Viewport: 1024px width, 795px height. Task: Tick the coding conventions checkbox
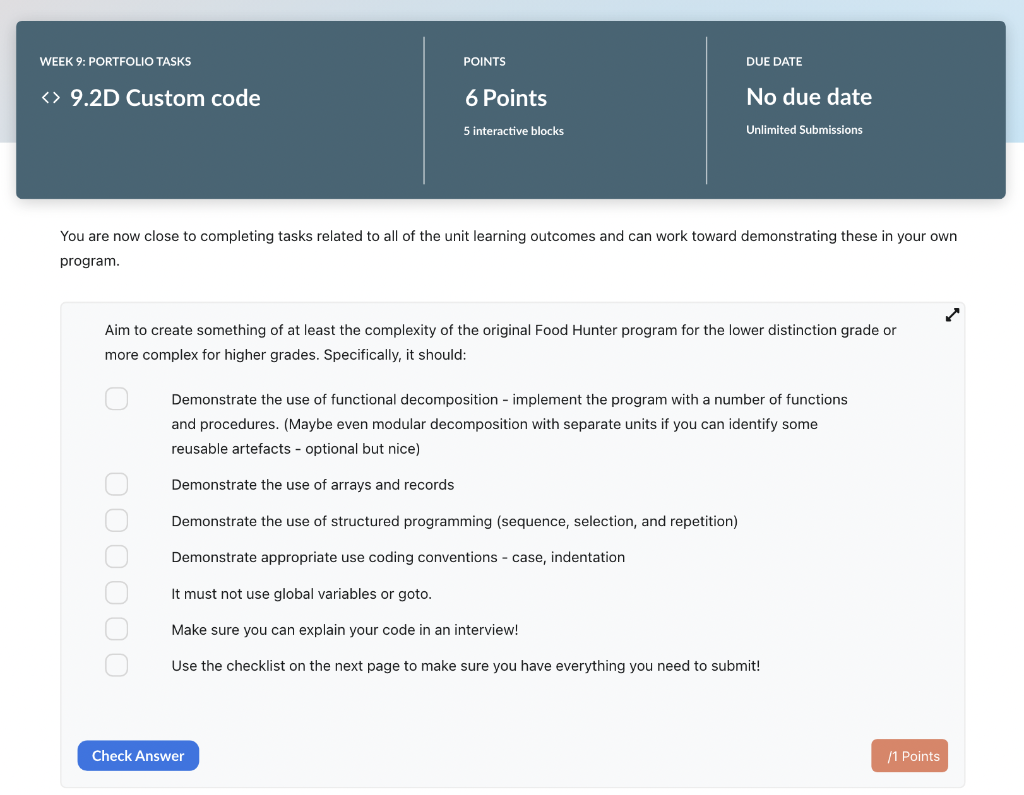[x=117, y=557]
